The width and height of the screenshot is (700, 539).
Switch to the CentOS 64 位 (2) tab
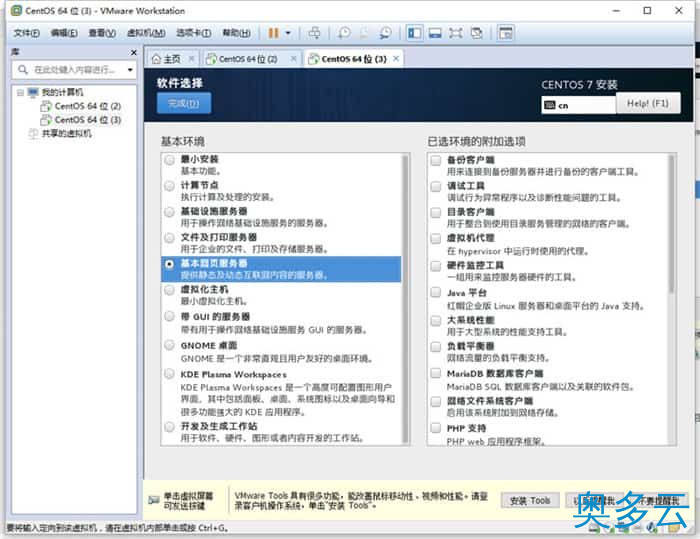(248, 59)
